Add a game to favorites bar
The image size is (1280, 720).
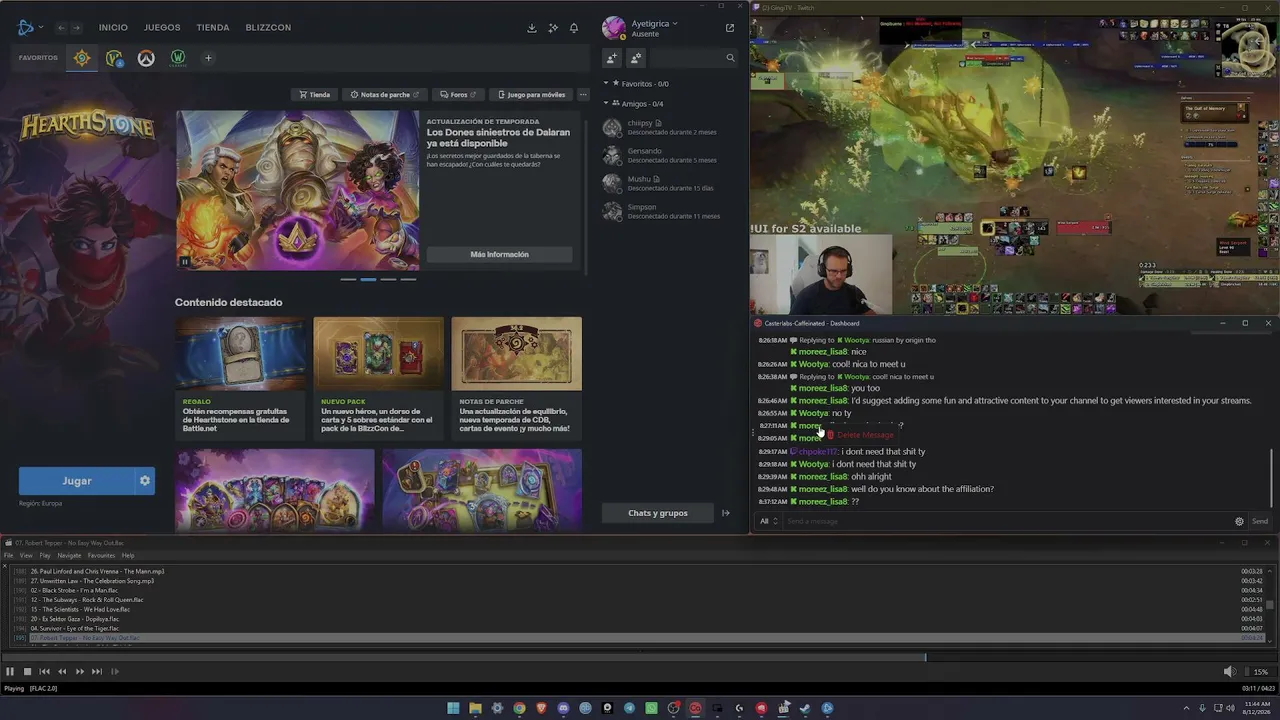[x=208, y=58]
